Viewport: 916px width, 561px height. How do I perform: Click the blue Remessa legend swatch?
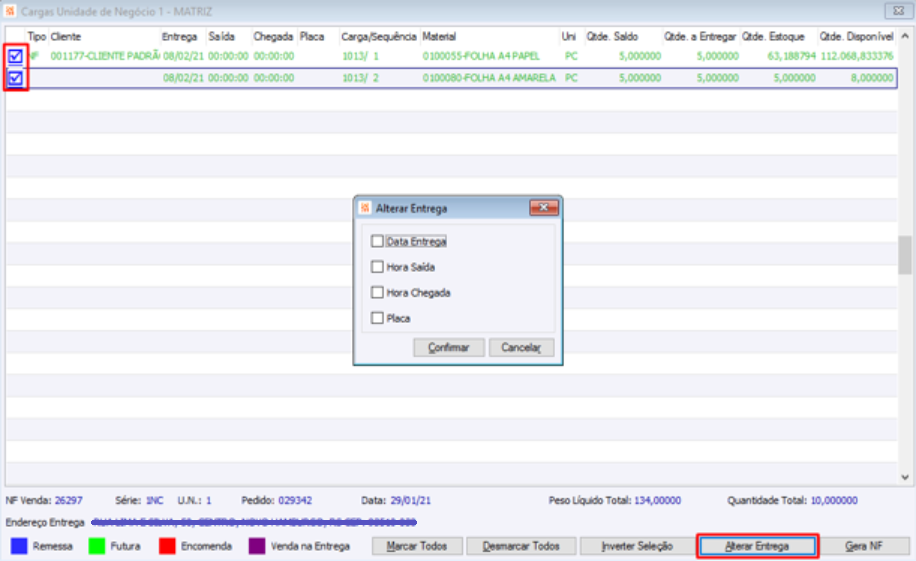coord(19,546)
